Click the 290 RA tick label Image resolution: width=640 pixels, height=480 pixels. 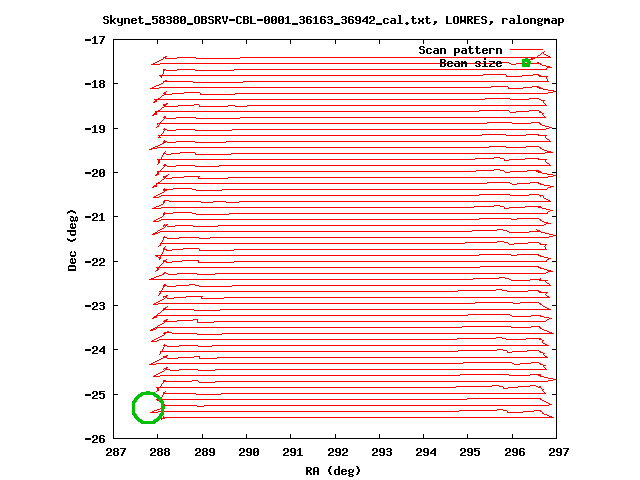(x=249, y=452)
